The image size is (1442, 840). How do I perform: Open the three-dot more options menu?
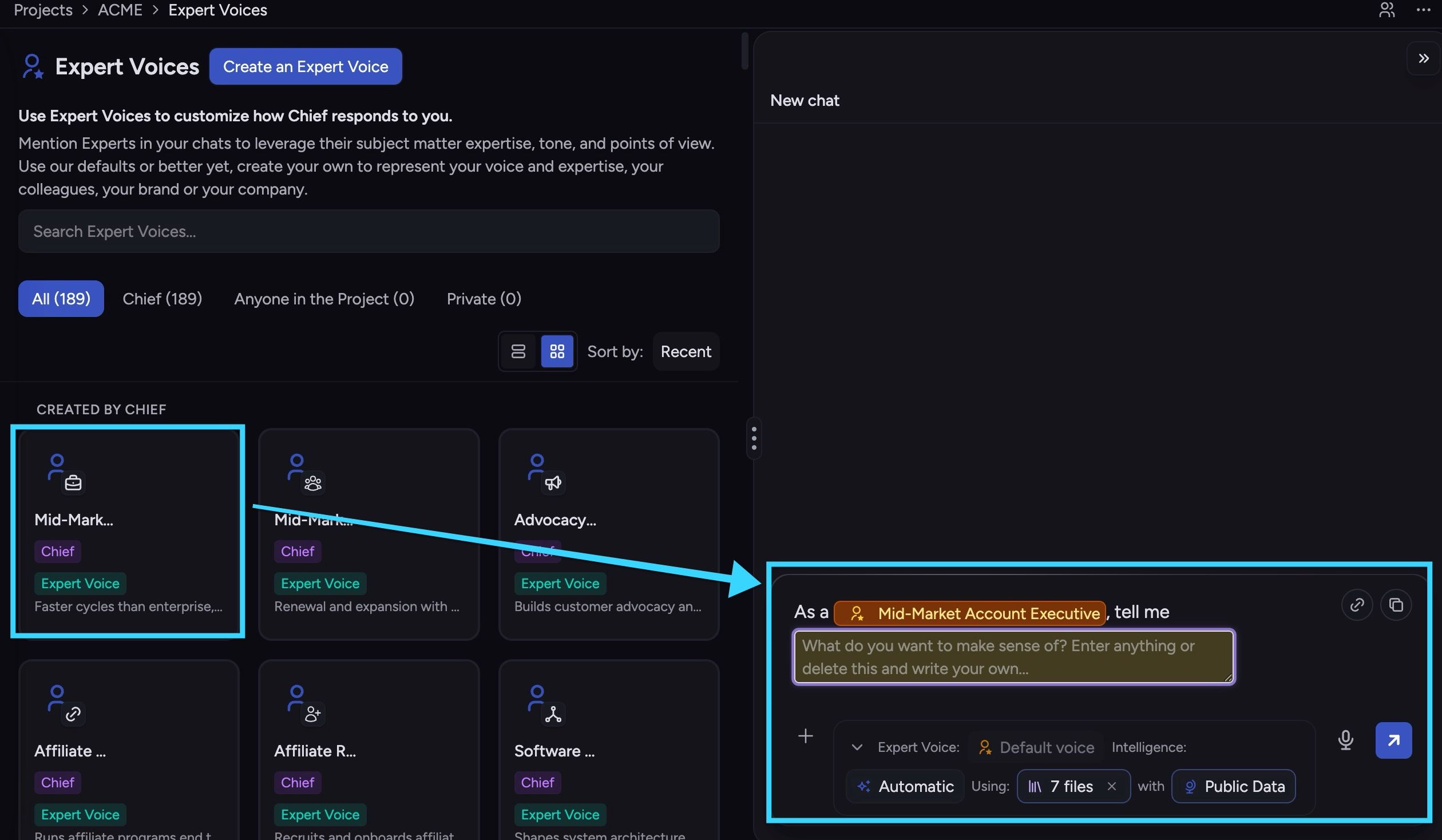(x=1423, y=10)
